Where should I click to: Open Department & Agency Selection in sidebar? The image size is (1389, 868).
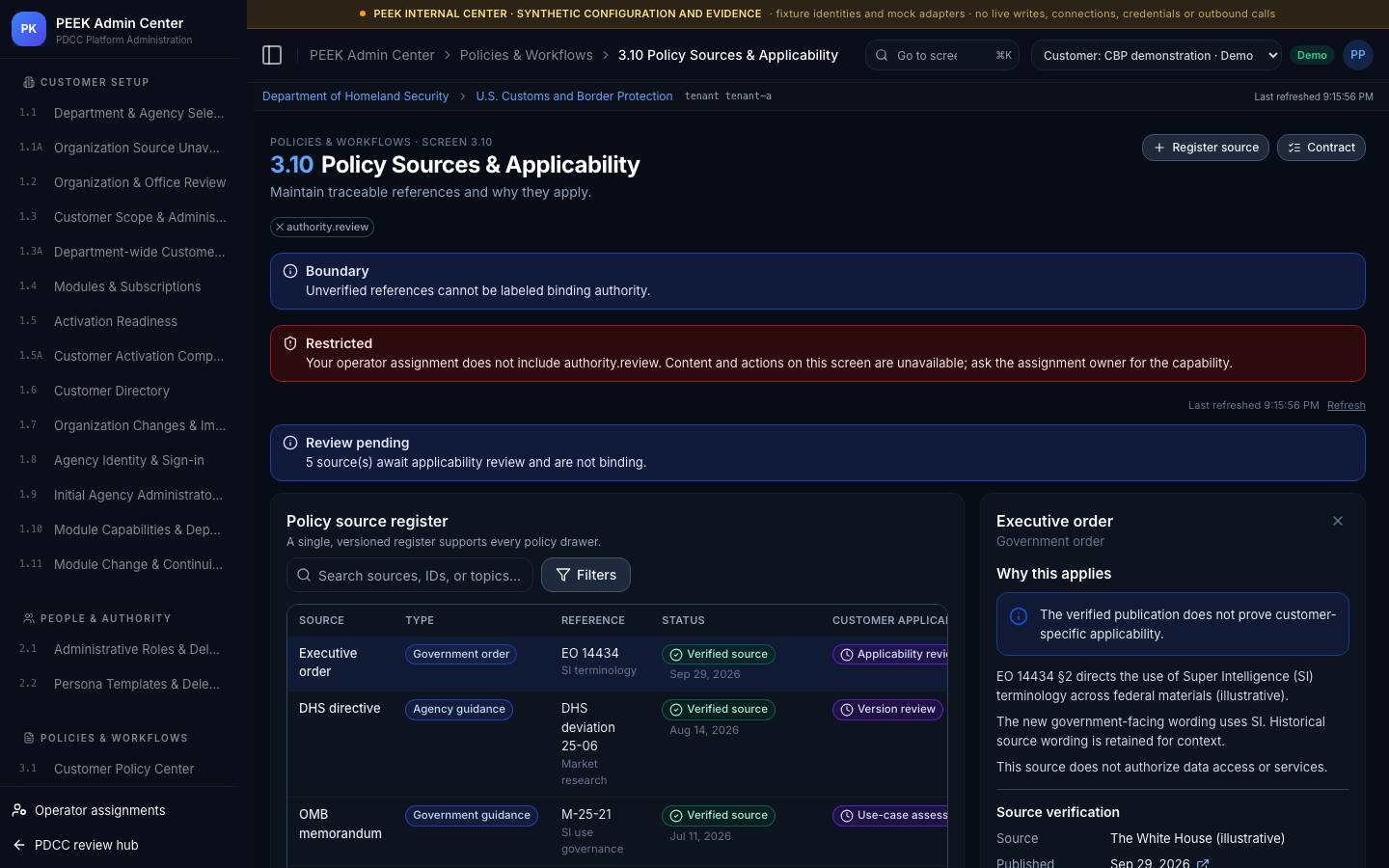[x=123, y=113]
